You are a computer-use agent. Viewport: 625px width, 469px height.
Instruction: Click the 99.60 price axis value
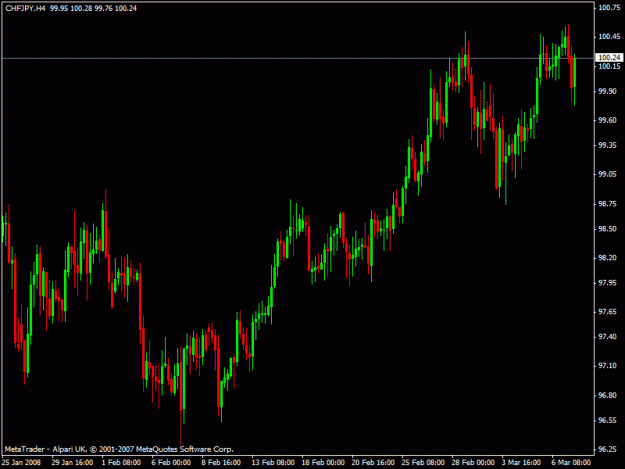click(x=608, y=120)
